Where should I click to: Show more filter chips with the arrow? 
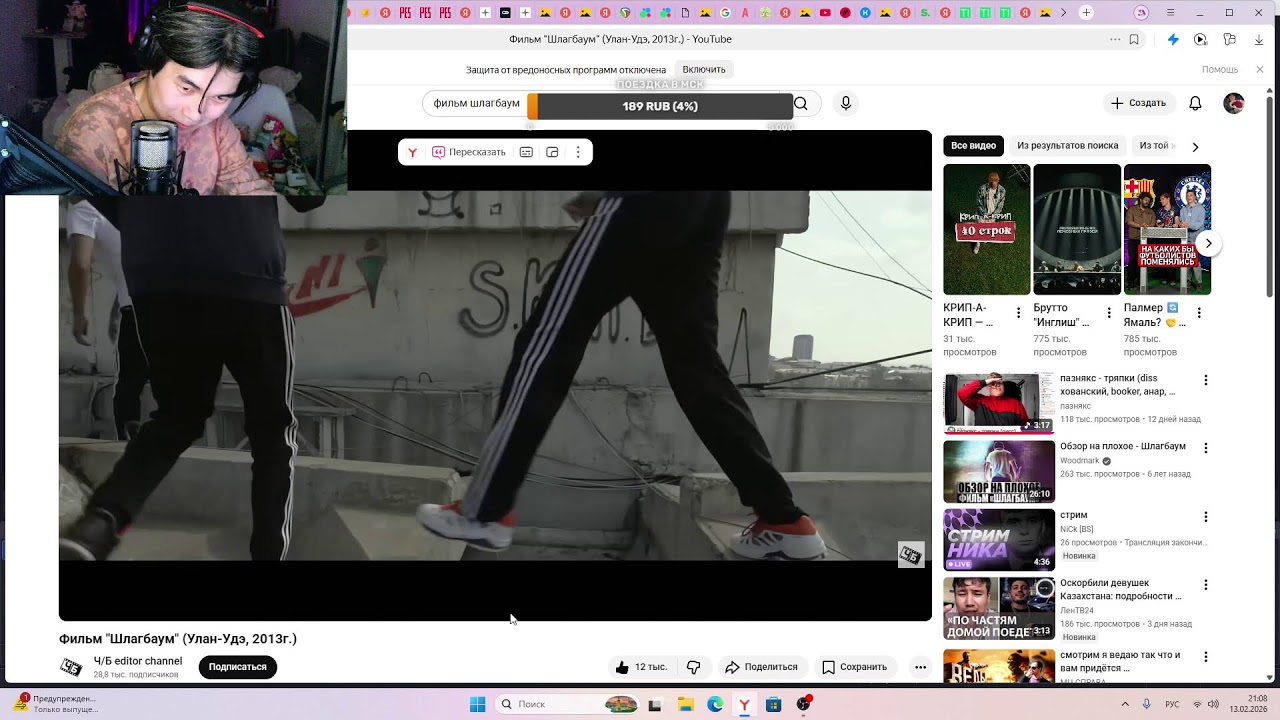click(x=1195, y=146)
